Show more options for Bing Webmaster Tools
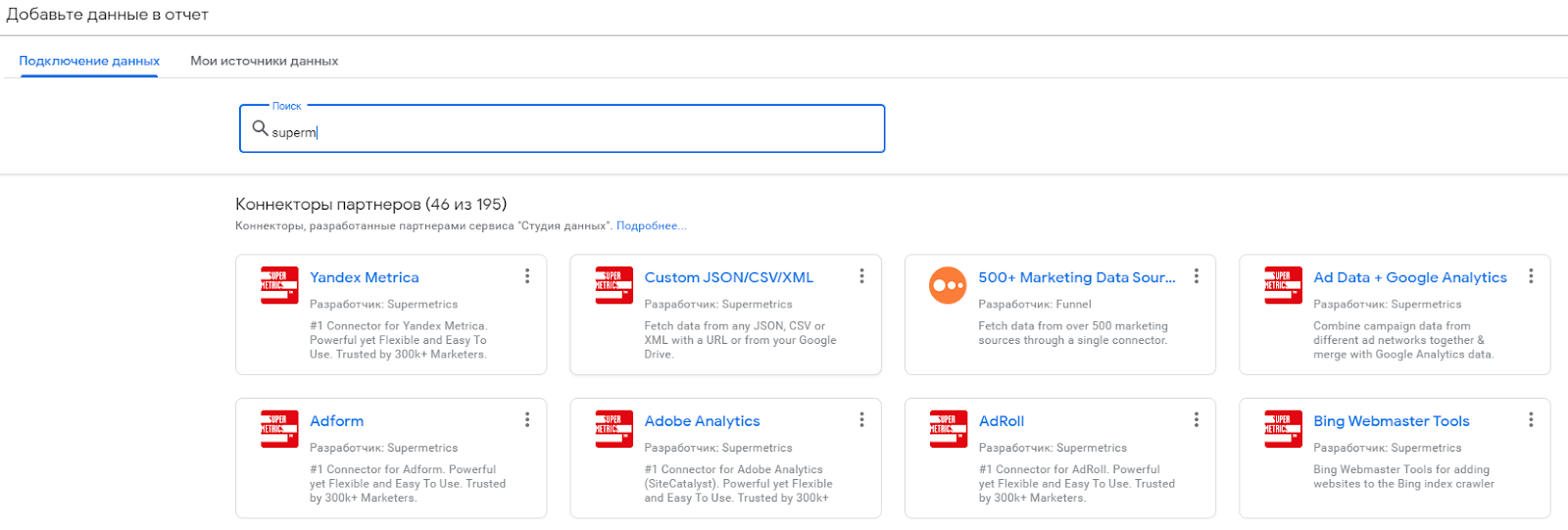 pyautogui.click(x=1530, y=419)
